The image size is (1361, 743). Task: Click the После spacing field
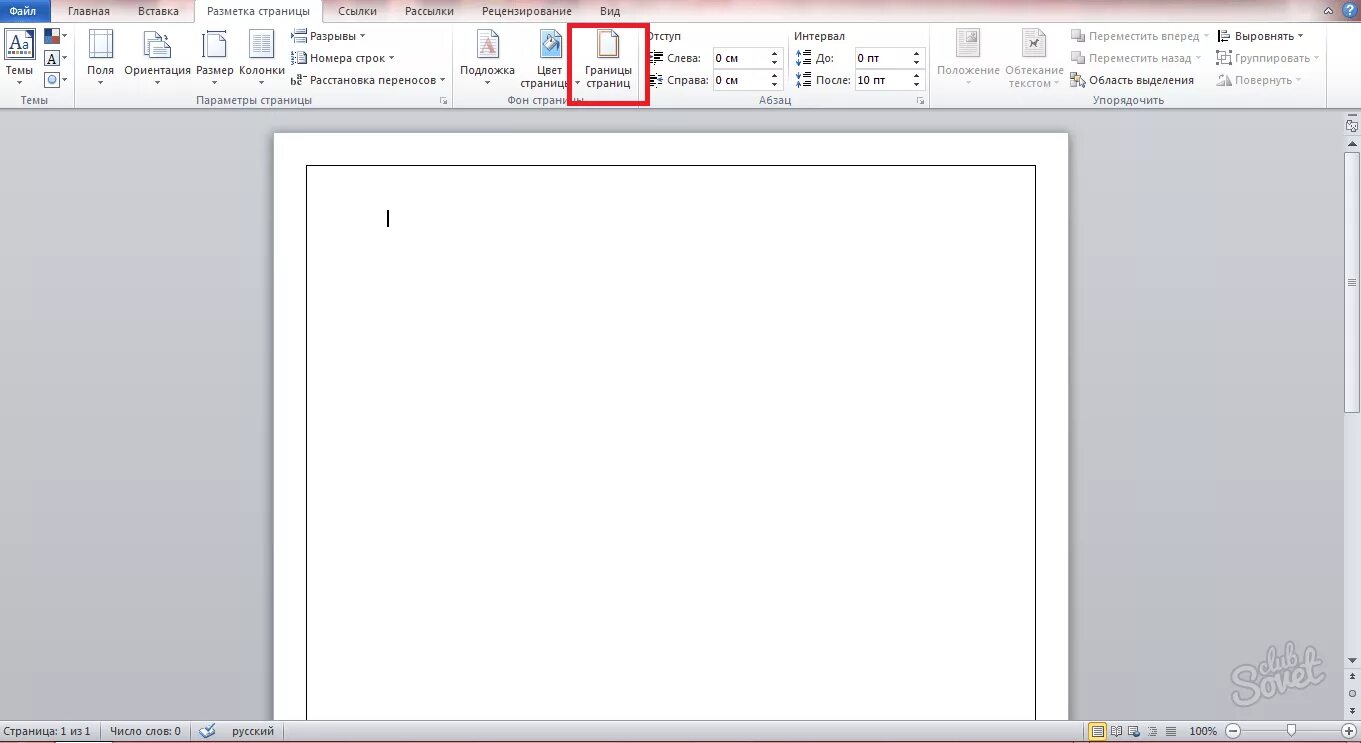882,80
